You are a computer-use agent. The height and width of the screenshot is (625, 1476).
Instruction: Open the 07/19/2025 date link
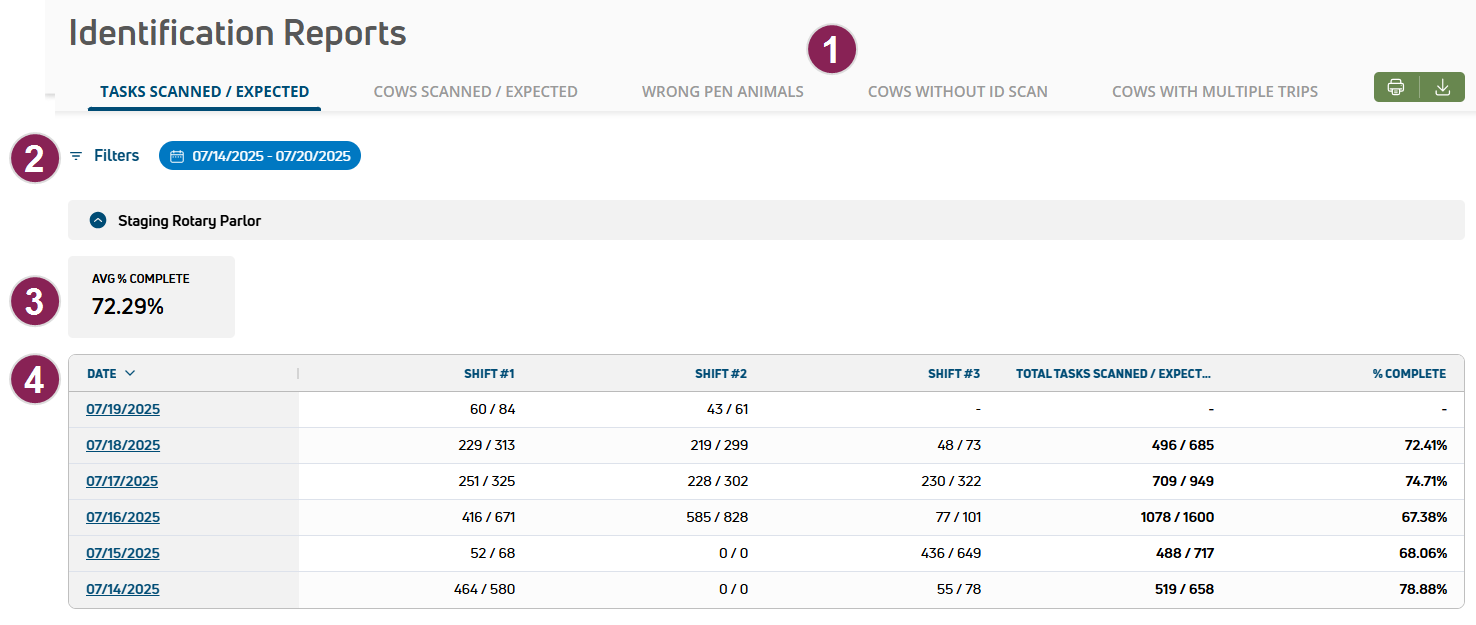point(123,409)
